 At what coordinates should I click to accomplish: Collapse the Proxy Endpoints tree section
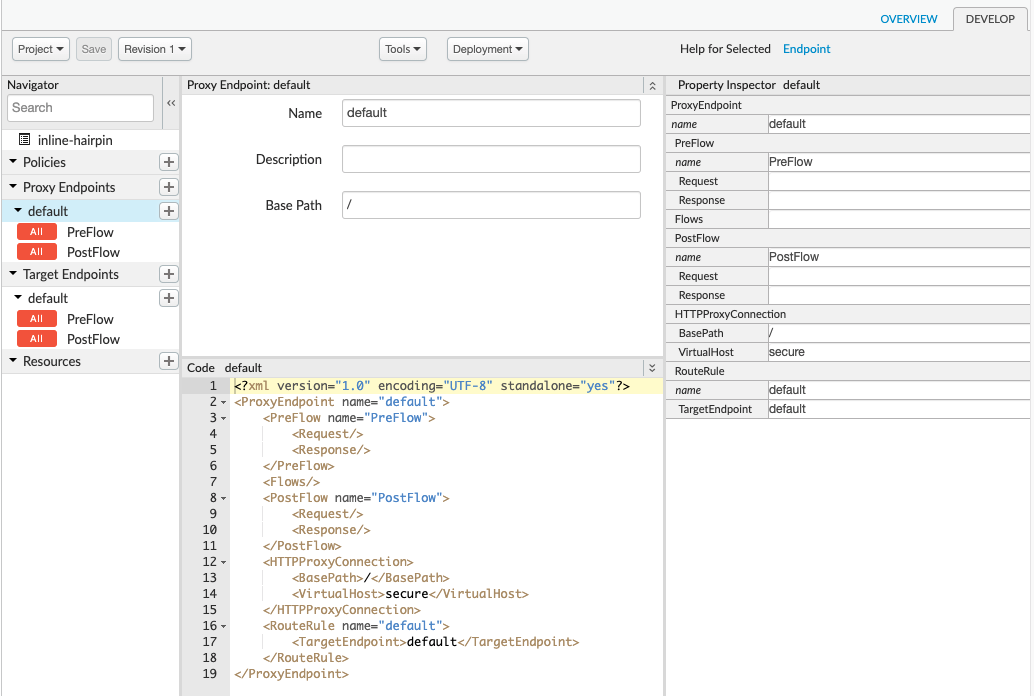click(x=13, y=187)
